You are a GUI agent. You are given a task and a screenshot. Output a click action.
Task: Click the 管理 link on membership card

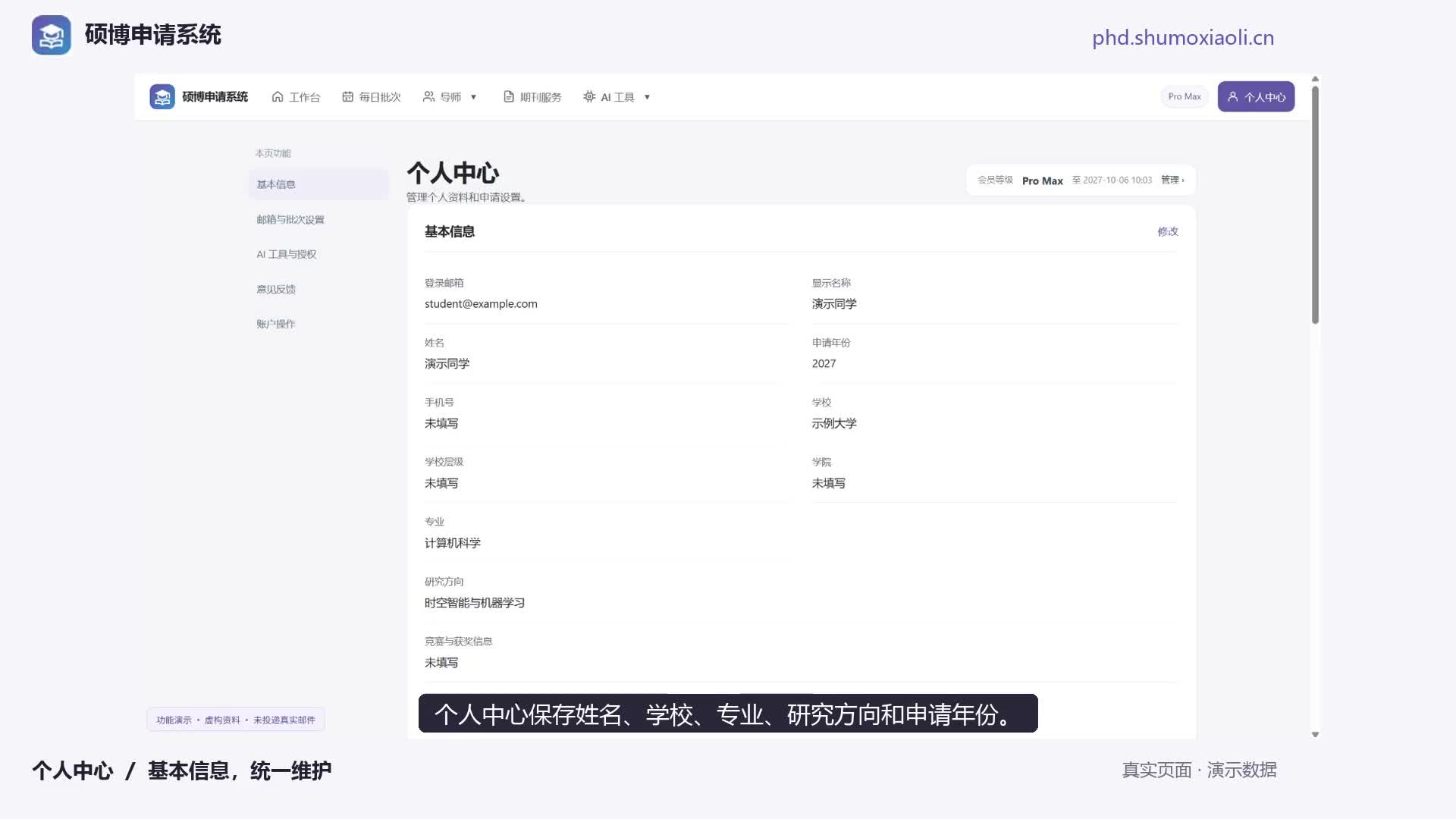pyautogui.click(x=1172, y=180)
